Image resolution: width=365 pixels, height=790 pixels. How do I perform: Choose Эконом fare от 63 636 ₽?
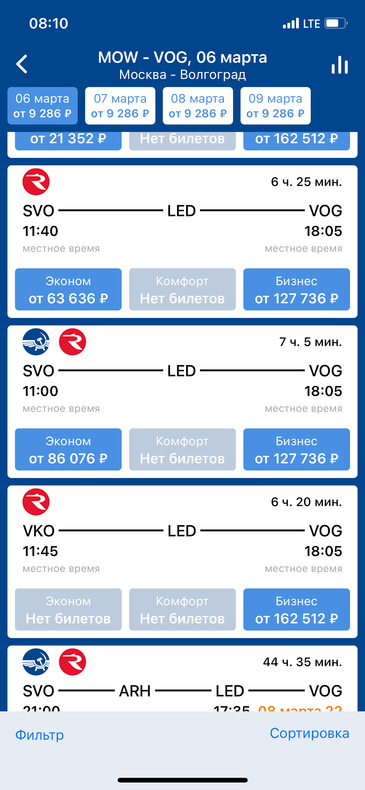[68, 289]
